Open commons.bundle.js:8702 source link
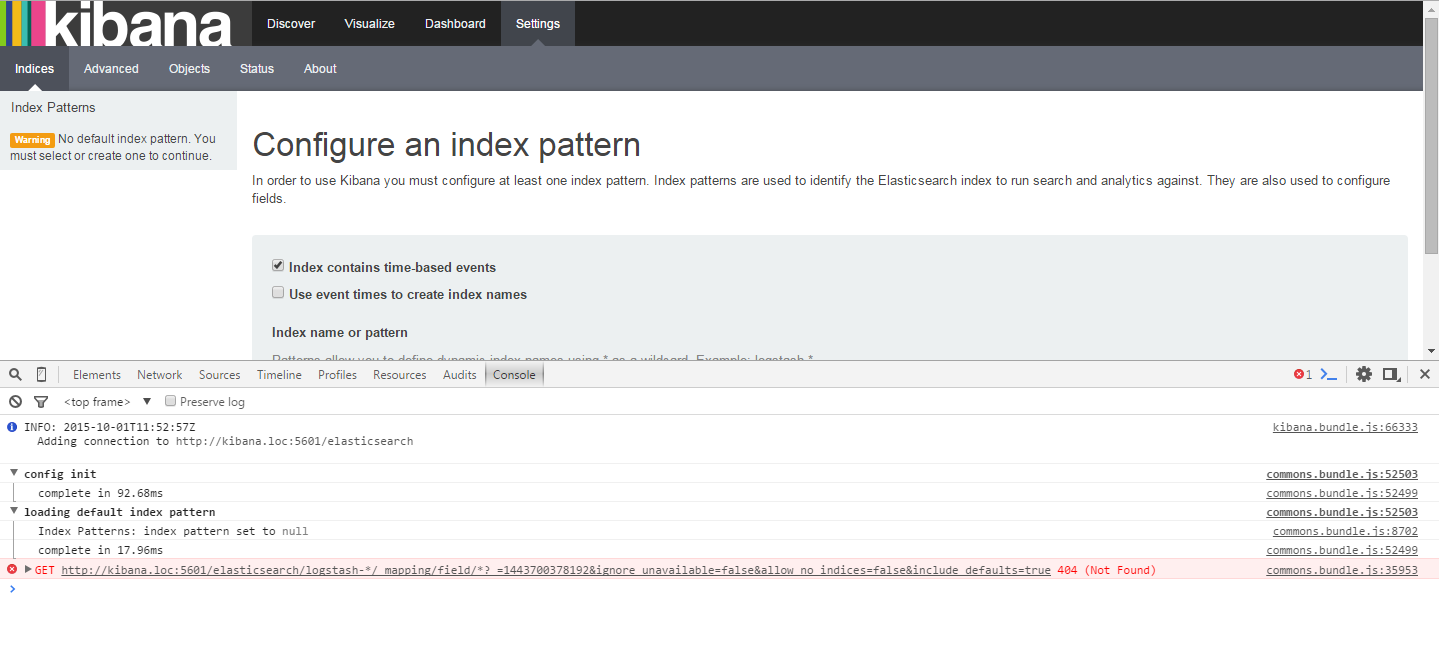The width and height of the screenshot is (1439, 668). click(1345, 531)
